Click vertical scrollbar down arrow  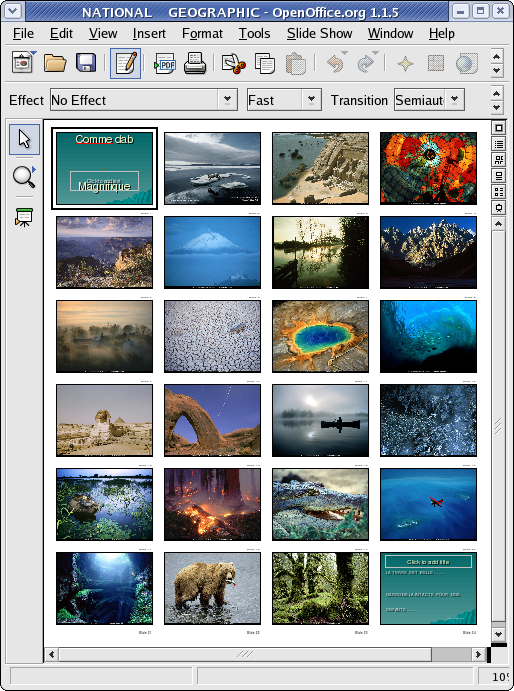pyautogui.click(x=499, y=635)
